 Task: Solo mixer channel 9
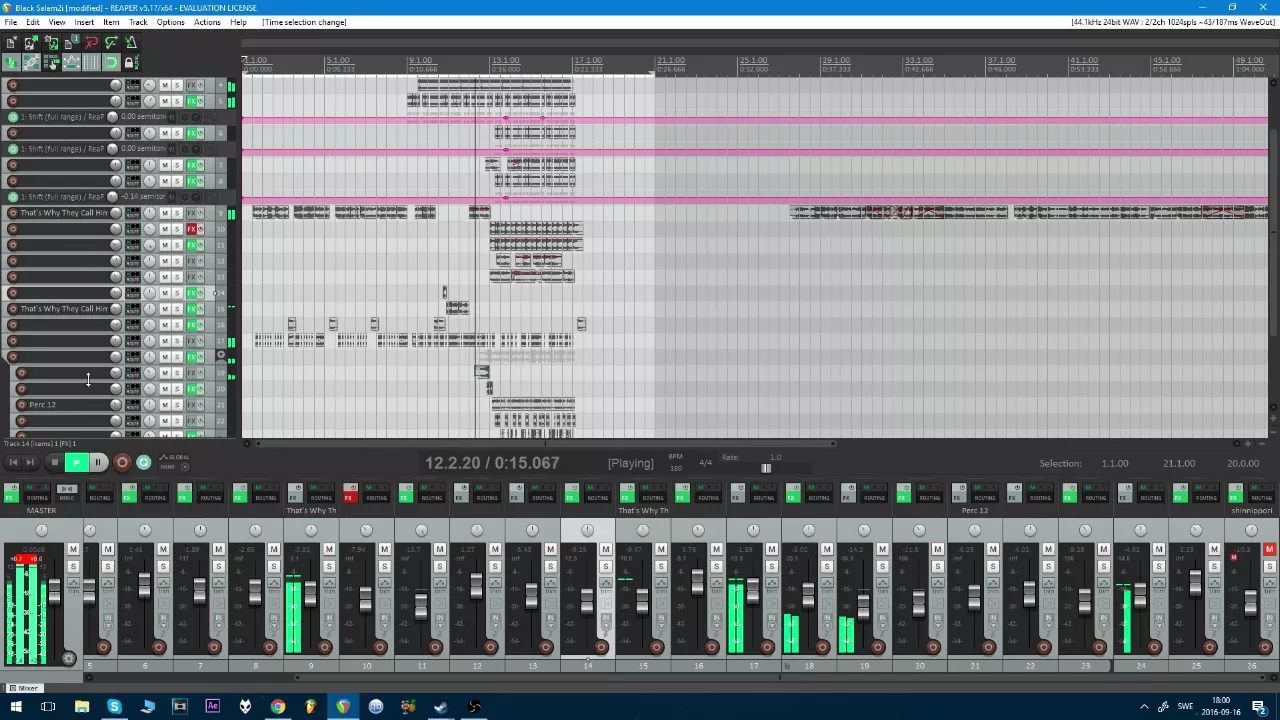[328, 567]
